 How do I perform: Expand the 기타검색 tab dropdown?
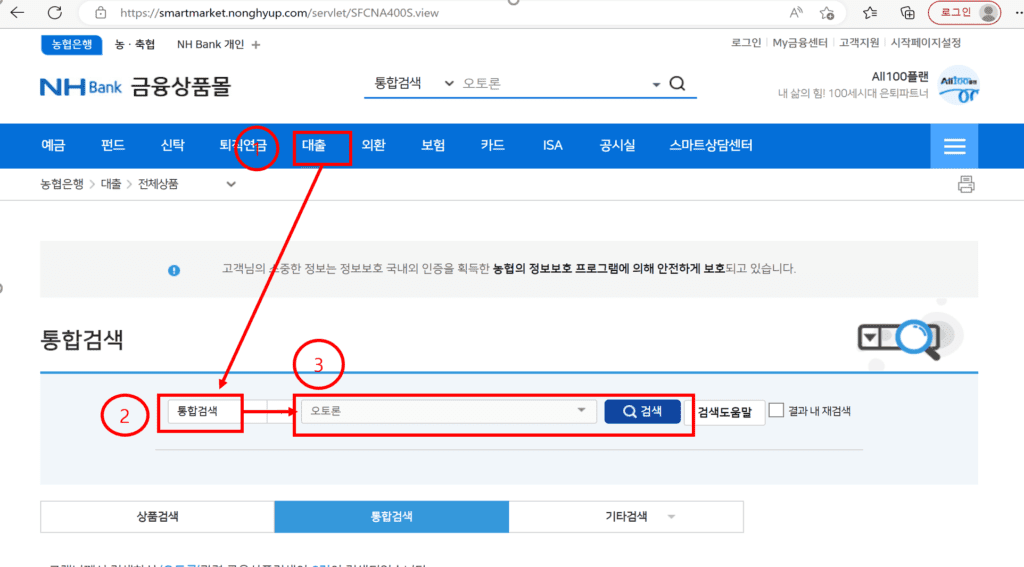pyautogui.click(x=671, y=517)
